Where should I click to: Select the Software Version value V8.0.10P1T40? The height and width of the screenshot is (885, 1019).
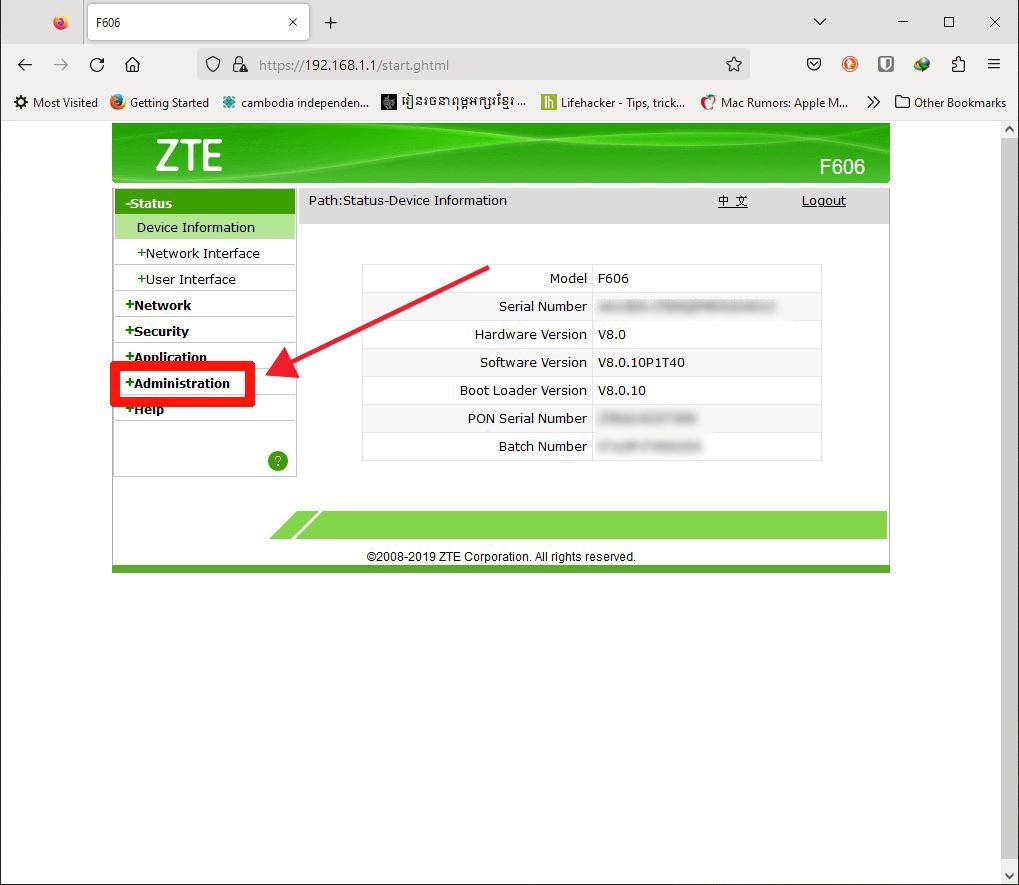(641, 363)
